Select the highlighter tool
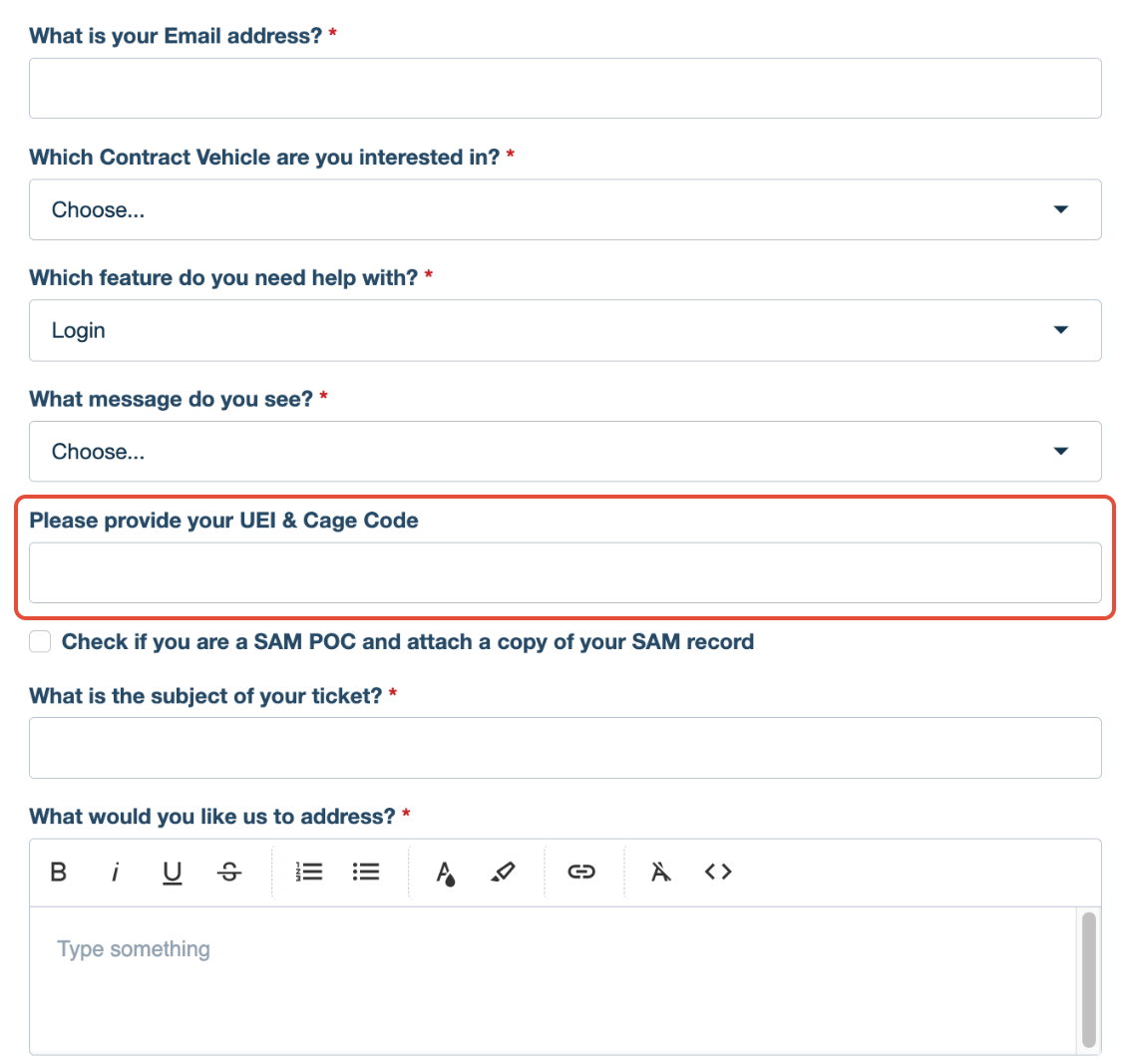This screenshot has height=1064, width=1129. pos(504,872)
